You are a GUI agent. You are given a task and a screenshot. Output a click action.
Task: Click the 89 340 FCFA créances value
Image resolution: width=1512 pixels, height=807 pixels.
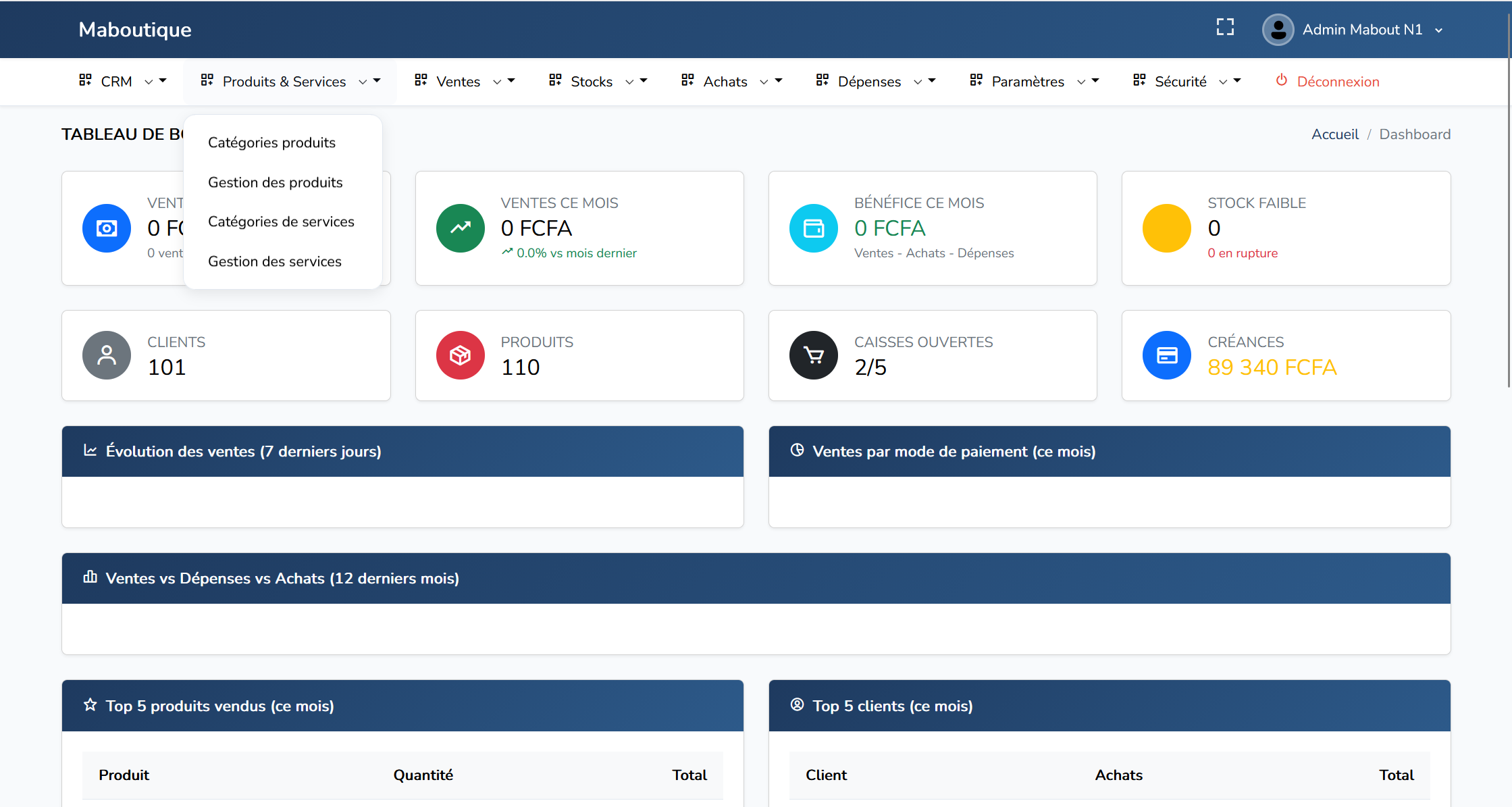pos(1272,367)
